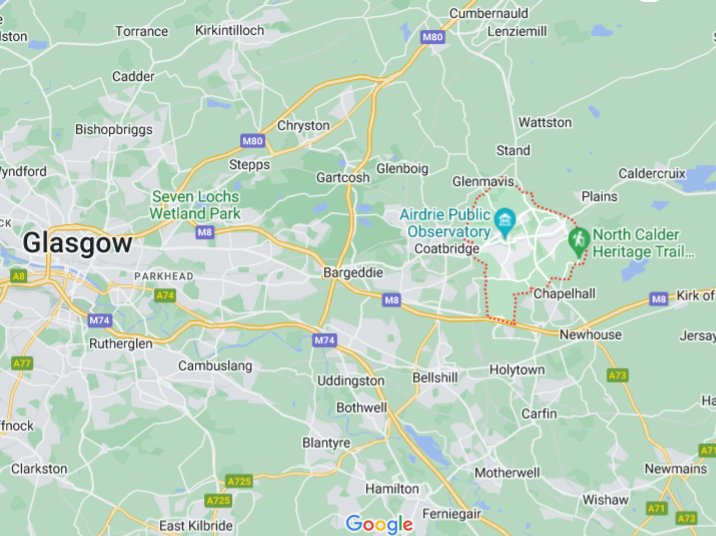
Task: Click the M80 shield near Cumbernauld
Action: point(432,37)
